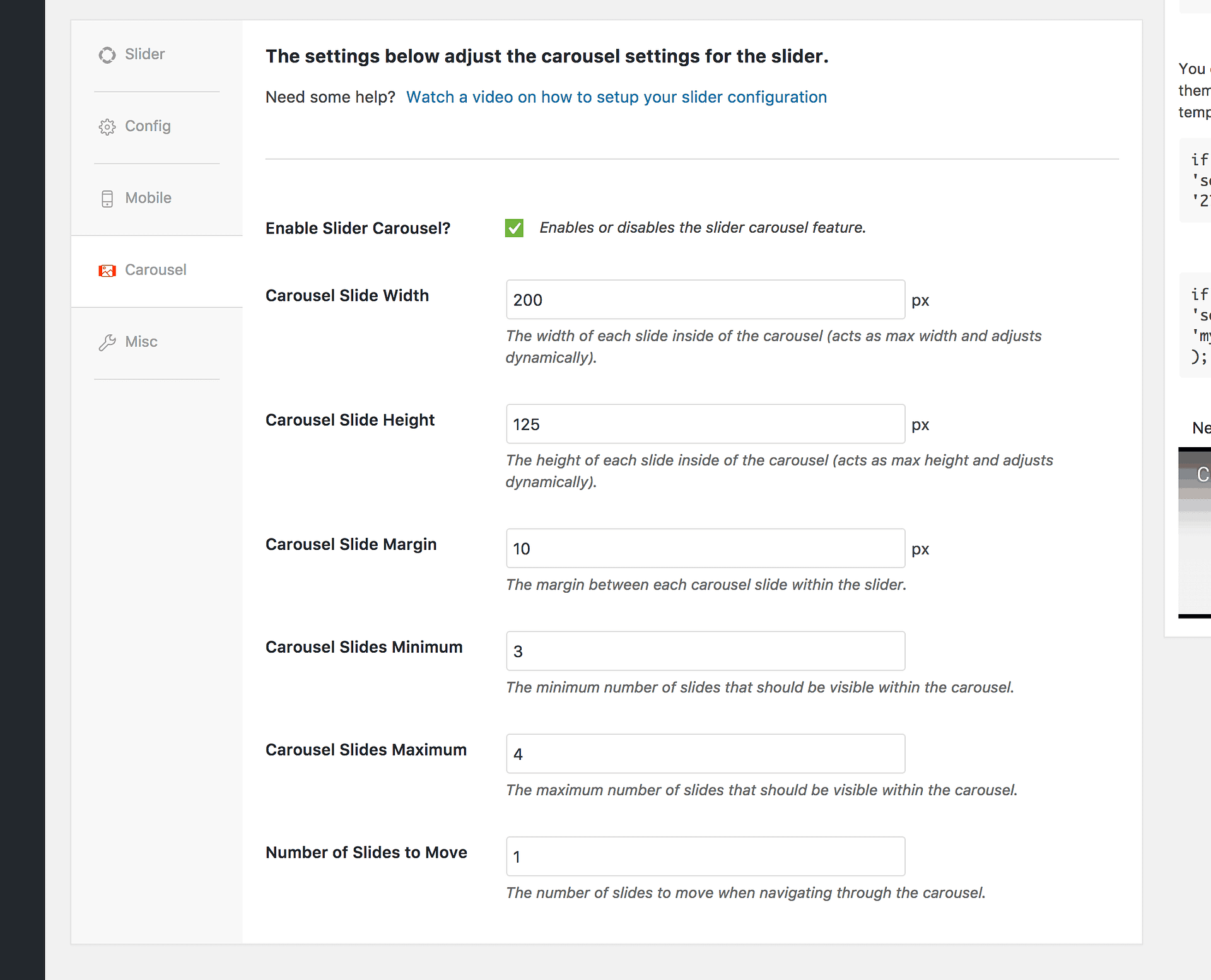
Task: Open the slider configuration video link
Action: click(616, 97)
